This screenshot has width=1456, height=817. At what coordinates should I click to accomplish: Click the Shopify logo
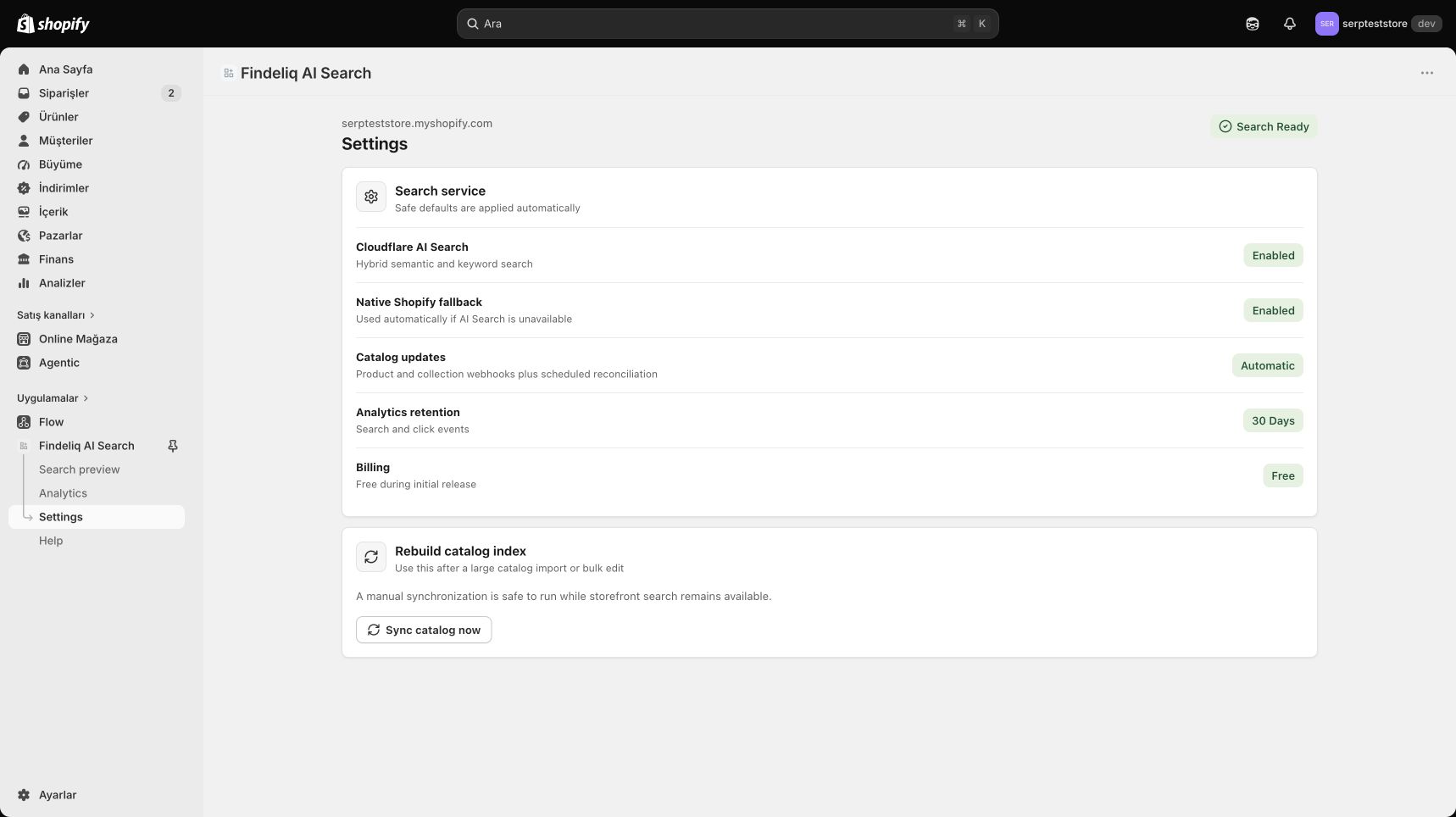click(x=53, y=24)
